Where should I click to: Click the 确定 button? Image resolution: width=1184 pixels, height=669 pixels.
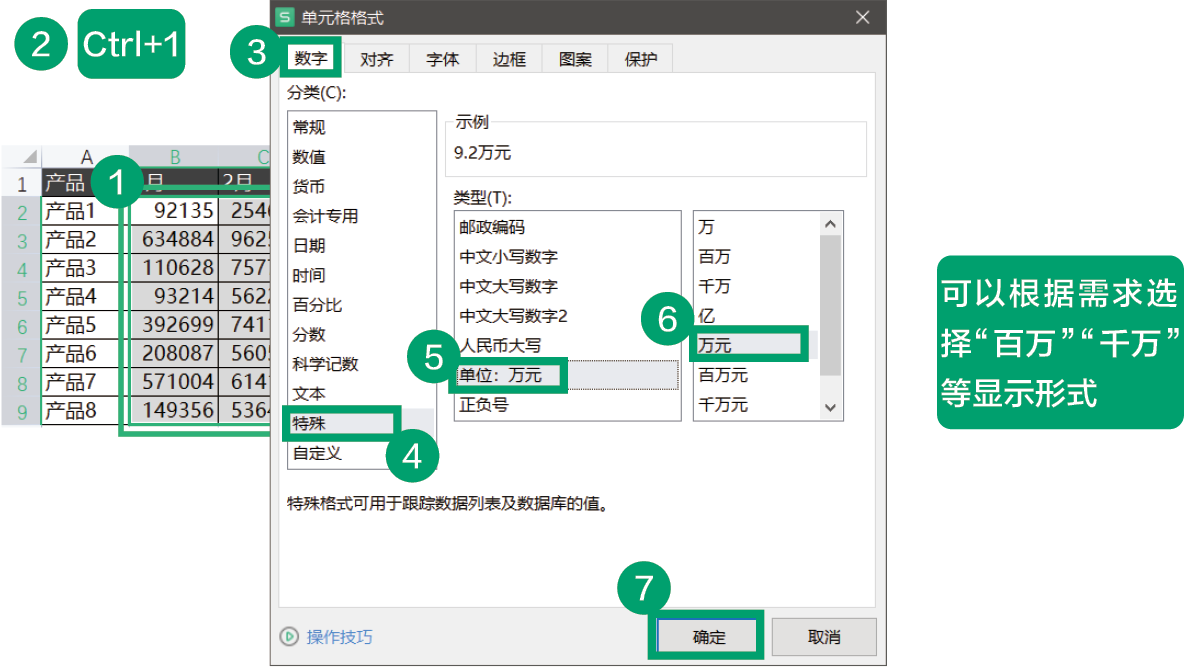(x=708, y=637)
